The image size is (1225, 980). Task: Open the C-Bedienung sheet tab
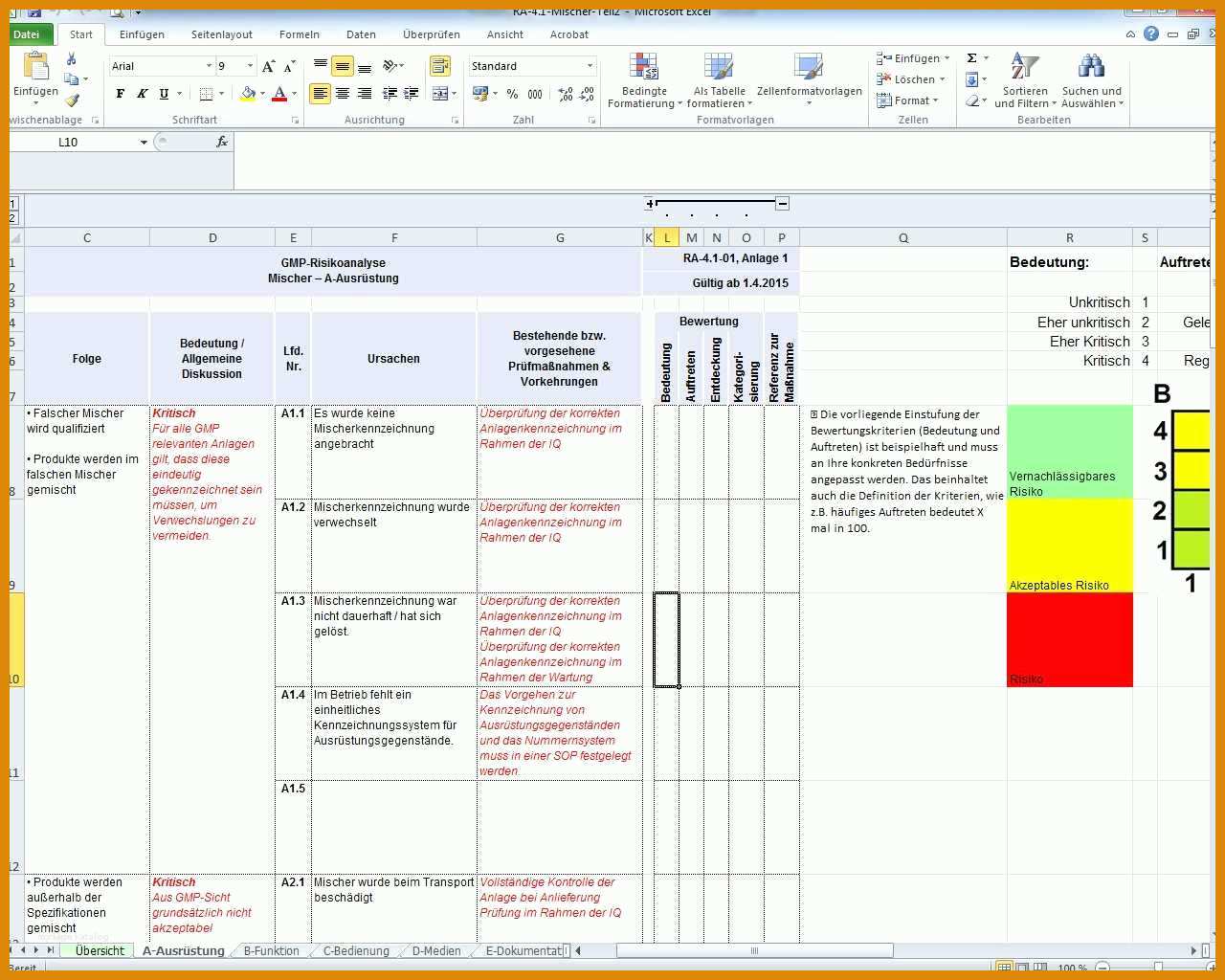(356, 950)
